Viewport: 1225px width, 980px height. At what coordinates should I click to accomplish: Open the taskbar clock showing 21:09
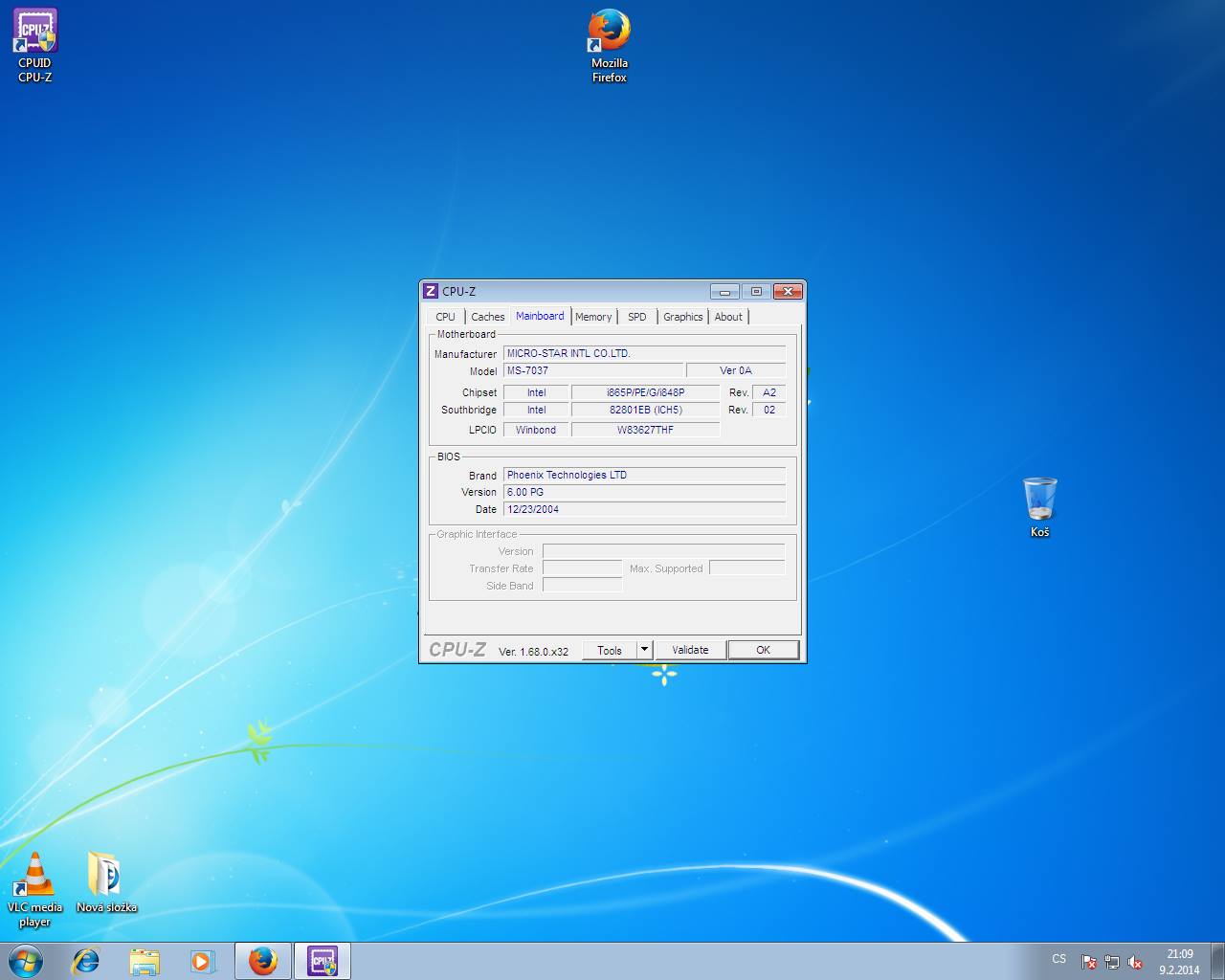pos(1179,962)
